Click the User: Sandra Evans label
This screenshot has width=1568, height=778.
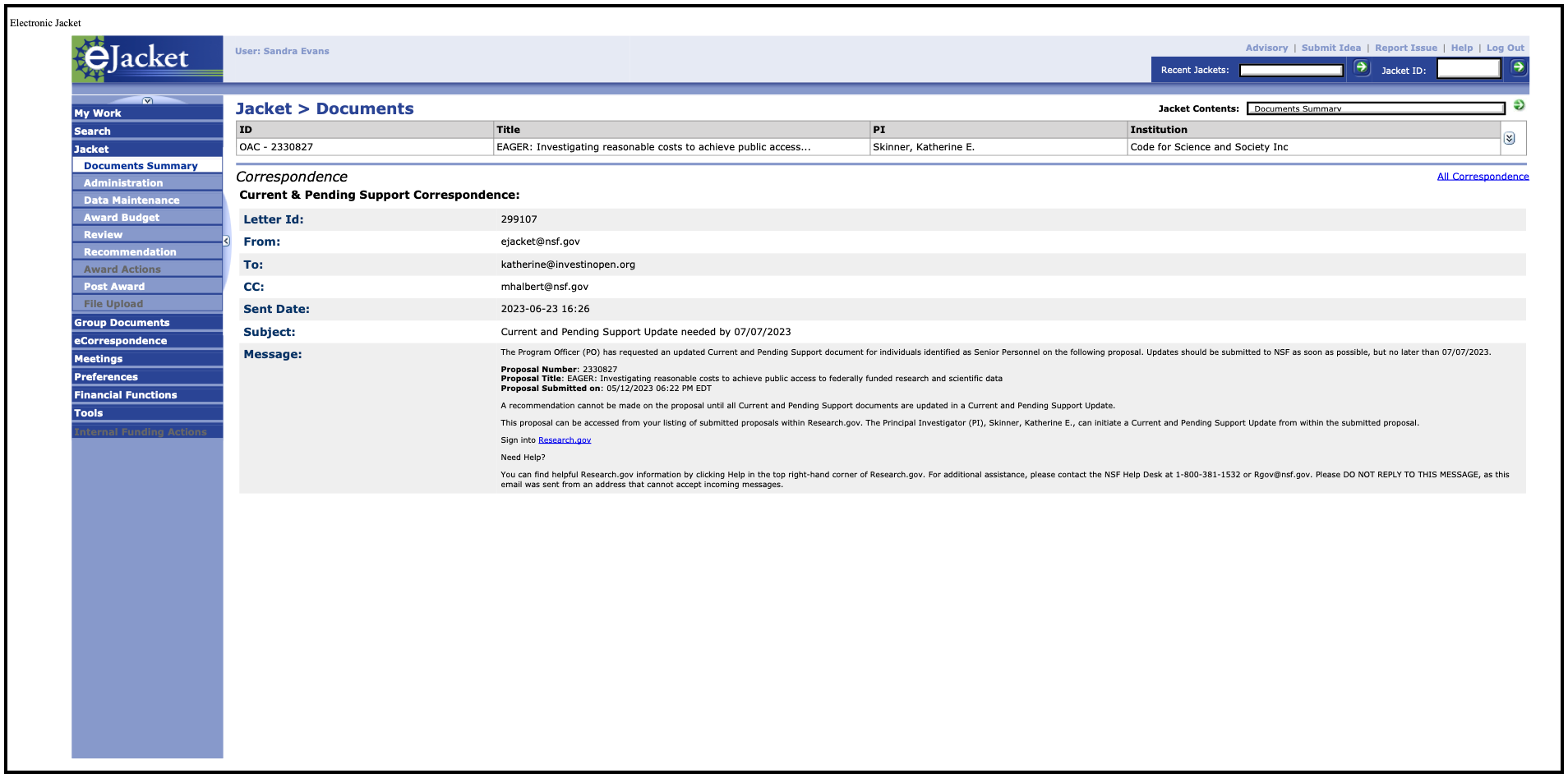pos(282,51)
